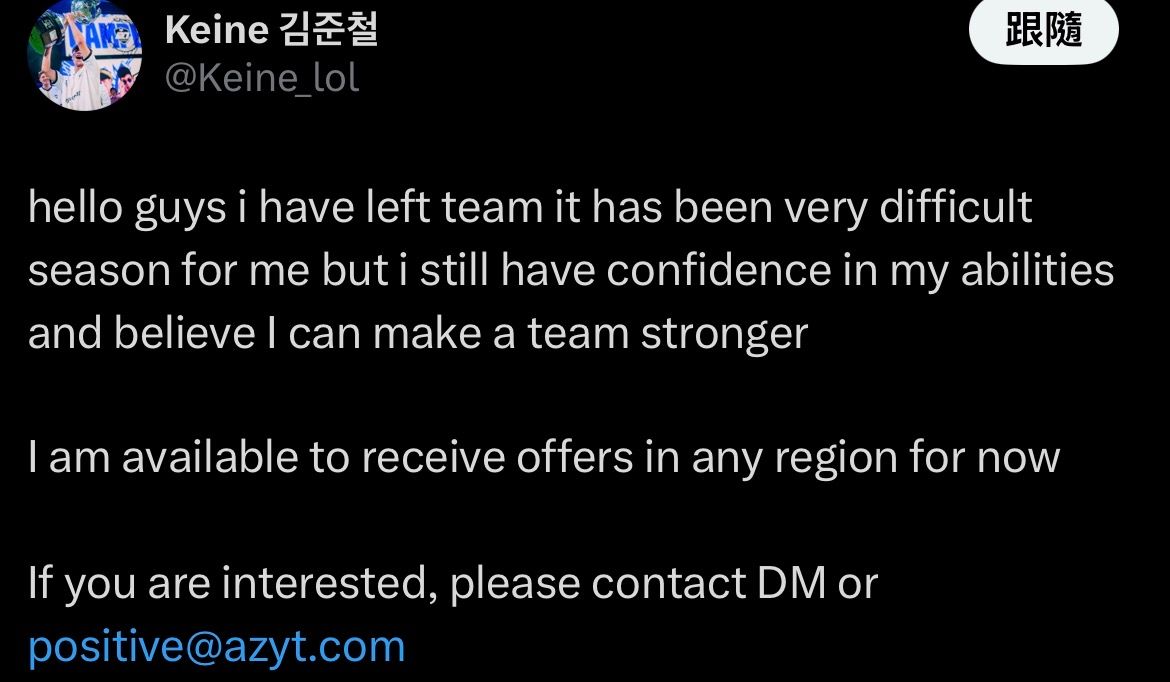Viewport: 1170px width, 682px height.
Task: Click the line starting "season for me"
Action: click(x=570, y=271)
